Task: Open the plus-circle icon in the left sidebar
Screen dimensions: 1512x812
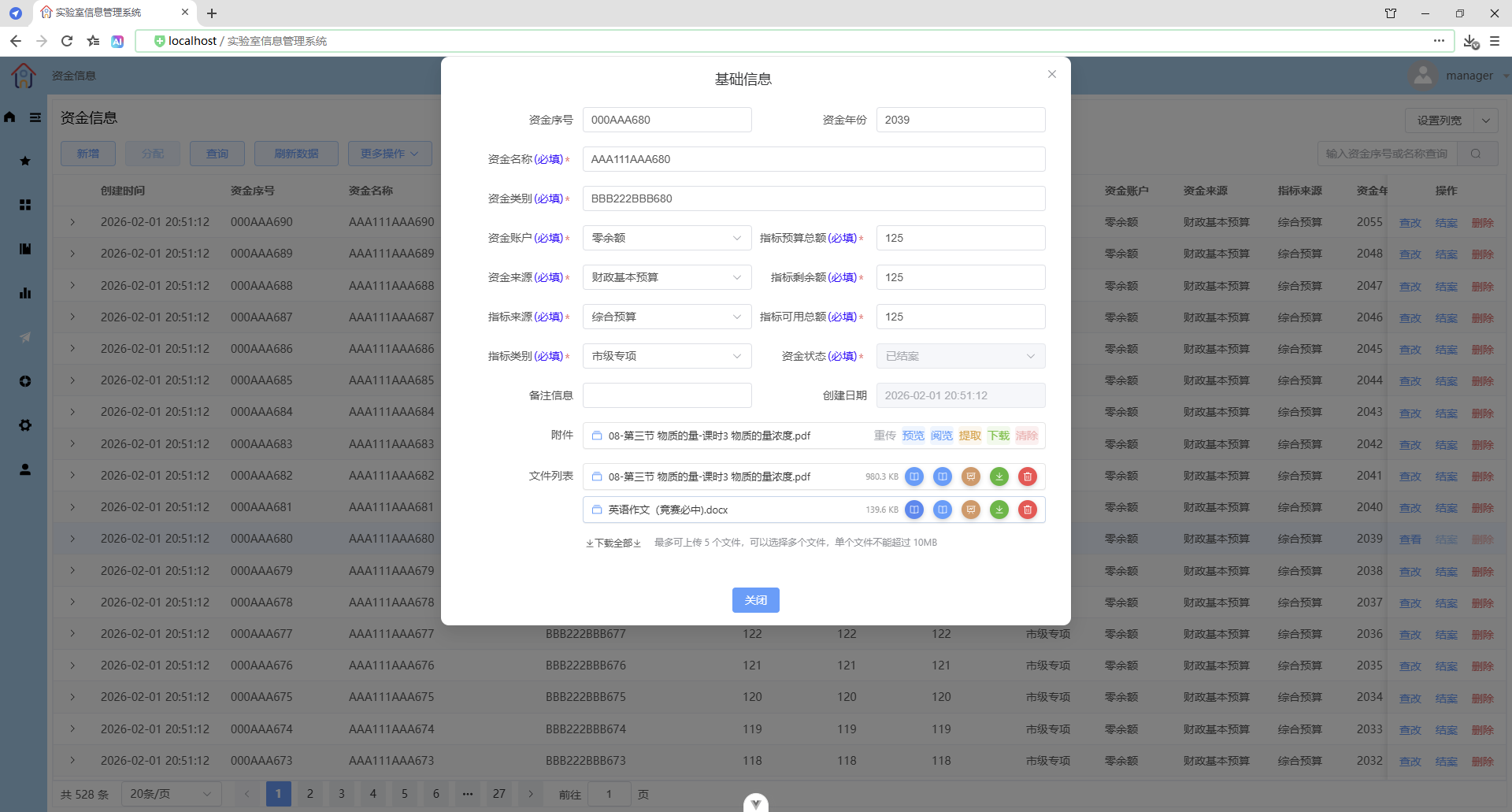Action: click(x=25, y=381)
